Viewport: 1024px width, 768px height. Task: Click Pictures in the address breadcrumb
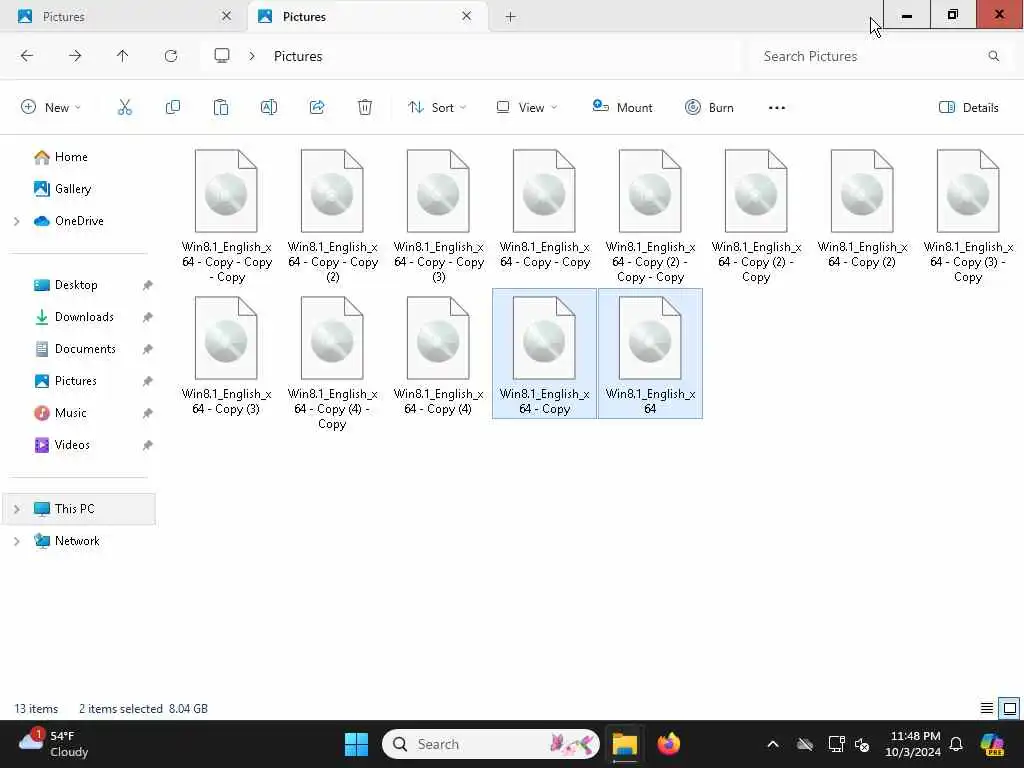pyautogui.click(x=298, y=56)
